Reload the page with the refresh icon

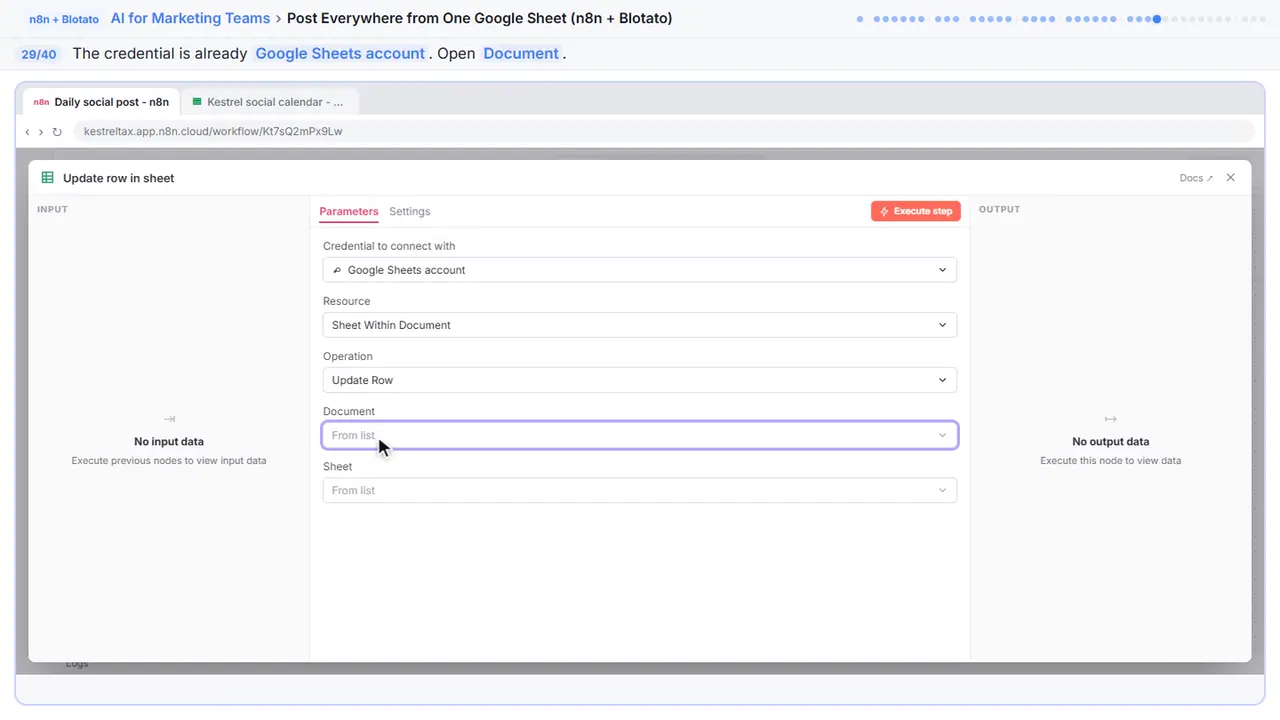57,131
